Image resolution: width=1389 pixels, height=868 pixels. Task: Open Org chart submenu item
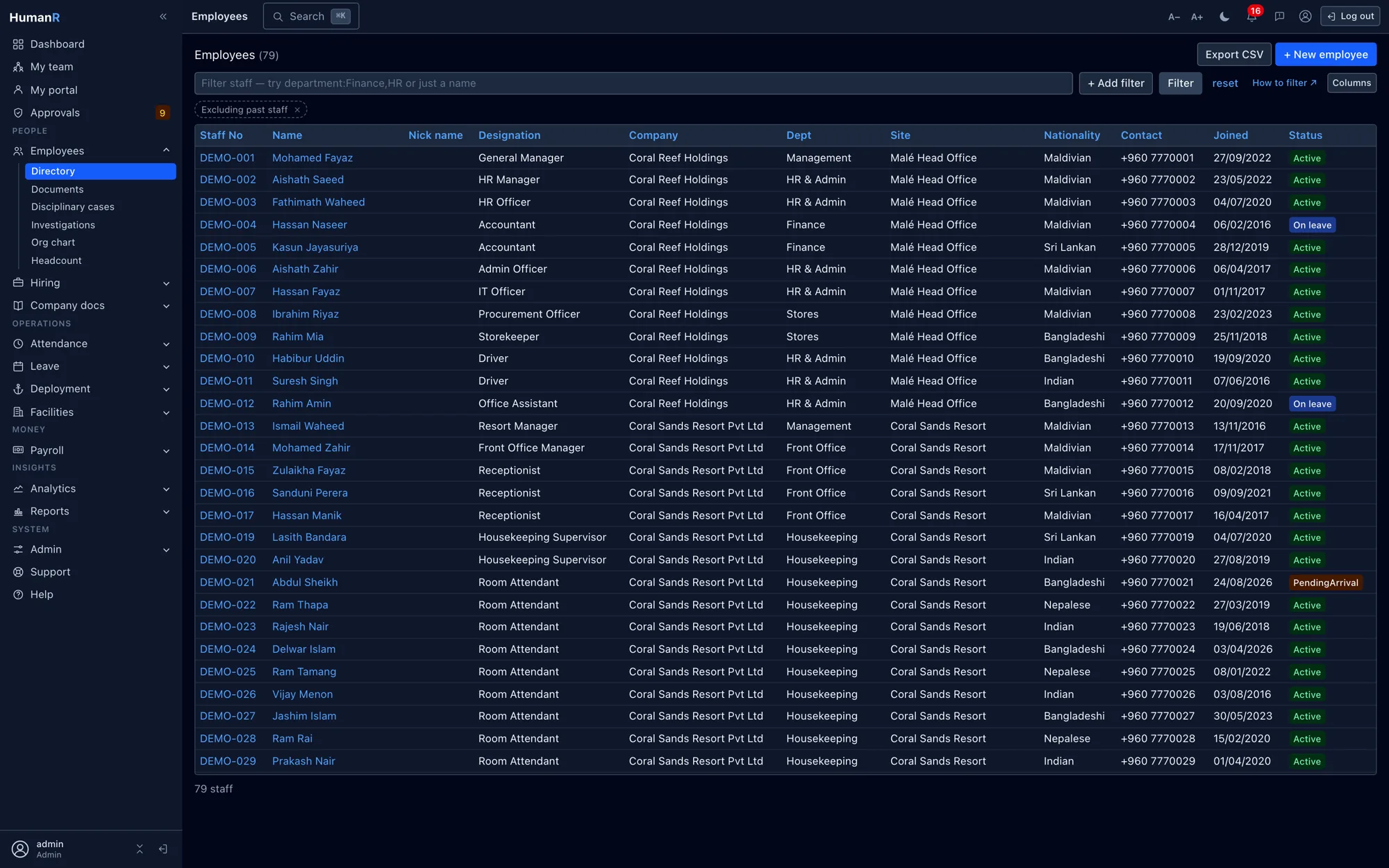coord(53,242)
